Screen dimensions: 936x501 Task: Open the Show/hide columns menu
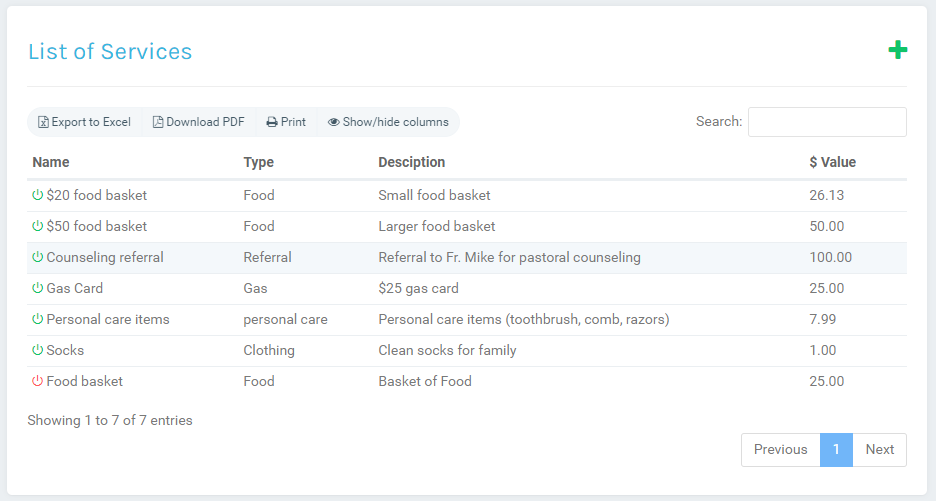[388, 122]
